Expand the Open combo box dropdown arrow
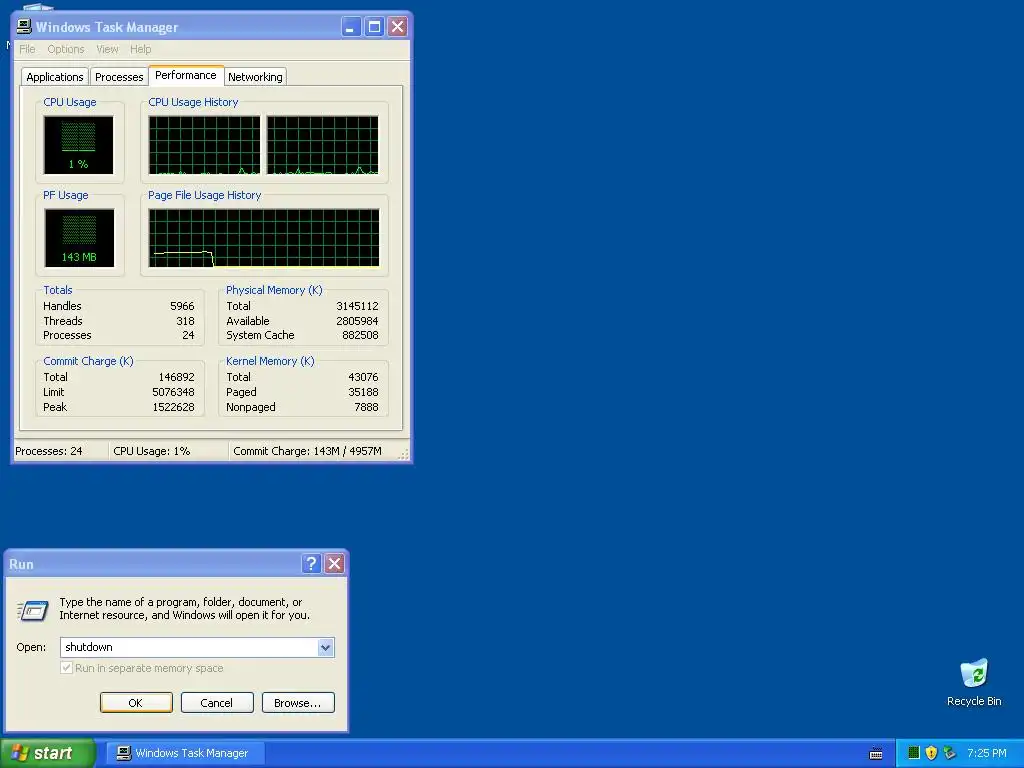Image resolution: width=1024 pixels, height=768 pixels. point(325,647)
